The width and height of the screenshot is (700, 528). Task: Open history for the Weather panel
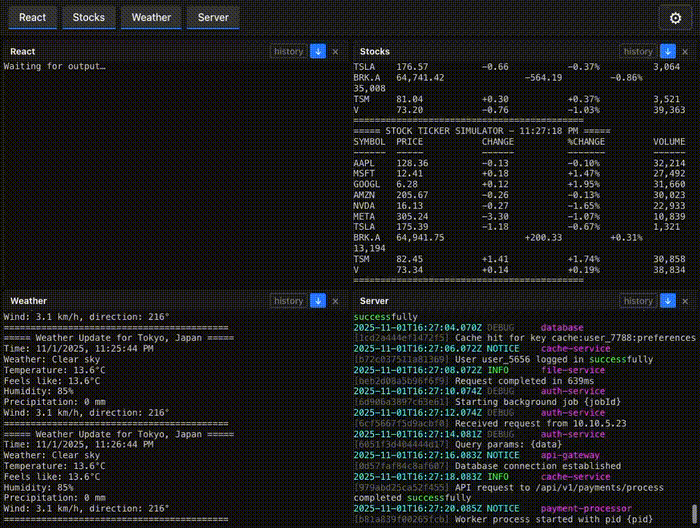[x=288, y=301]
